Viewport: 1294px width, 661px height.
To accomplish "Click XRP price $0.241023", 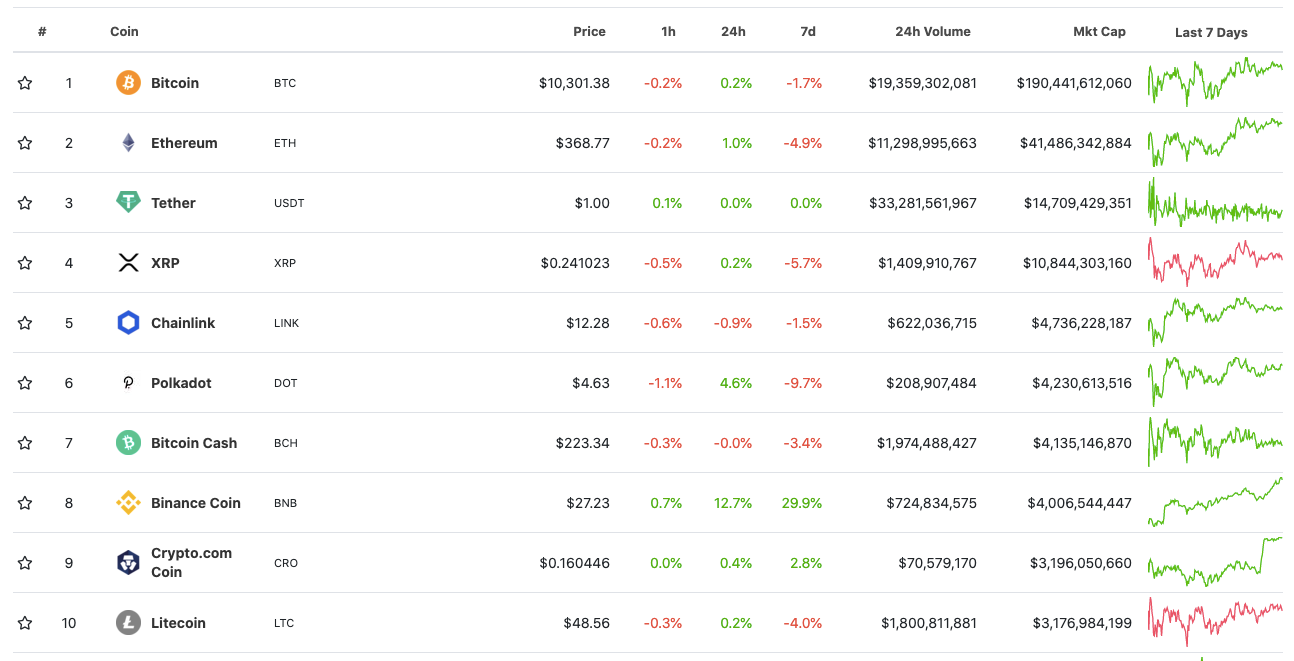I will pos(575,263).
